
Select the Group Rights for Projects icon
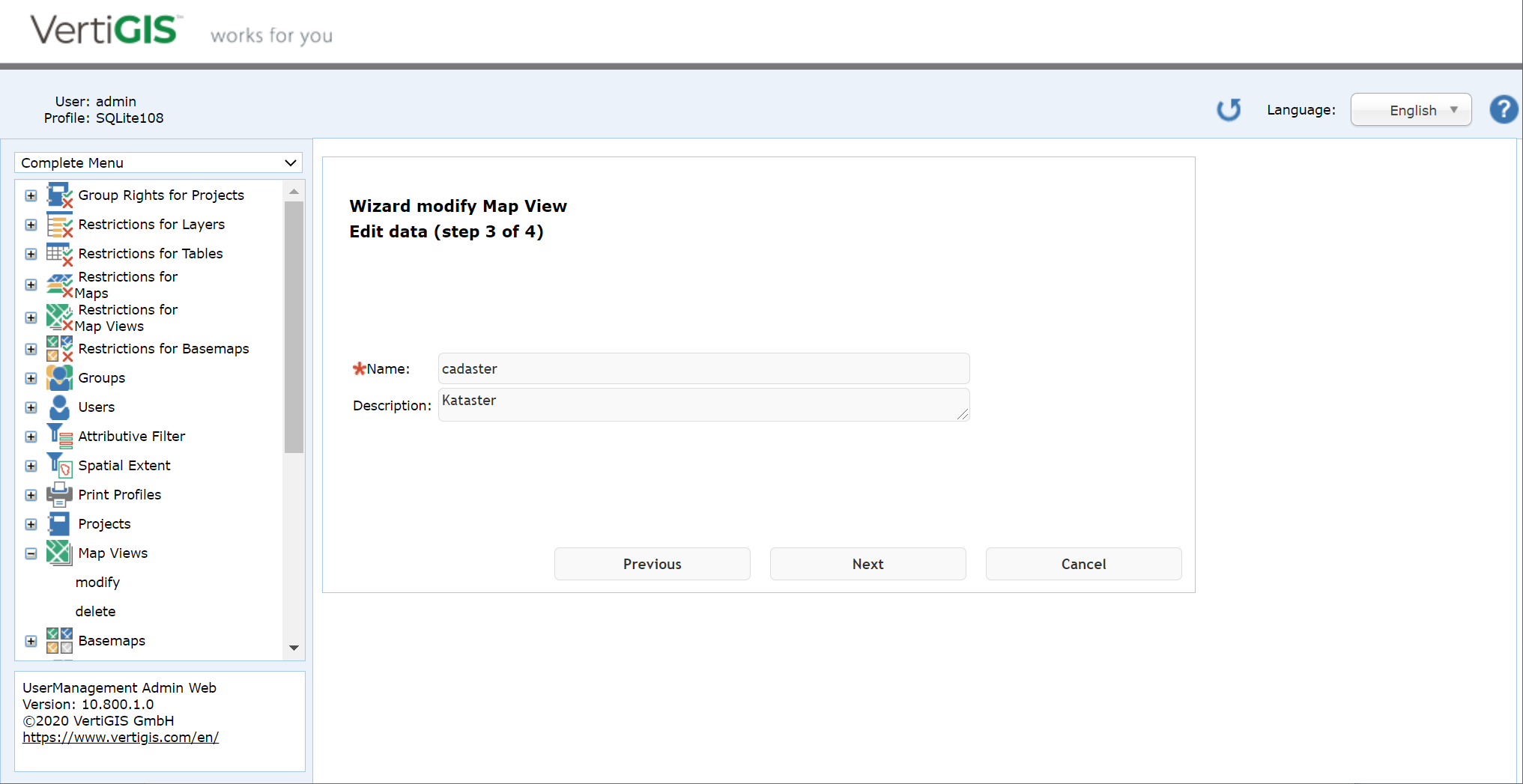59,195
